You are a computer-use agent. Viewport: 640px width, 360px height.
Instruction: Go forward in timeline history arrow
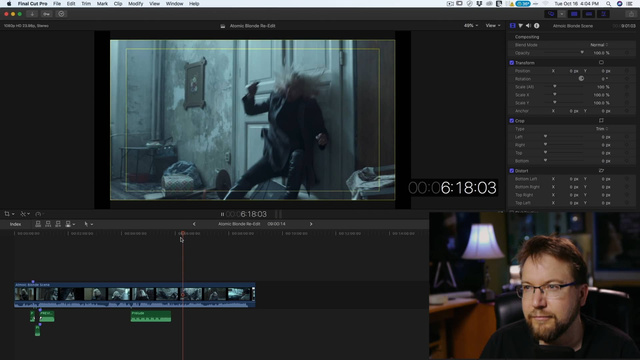[x=311, y=224]
